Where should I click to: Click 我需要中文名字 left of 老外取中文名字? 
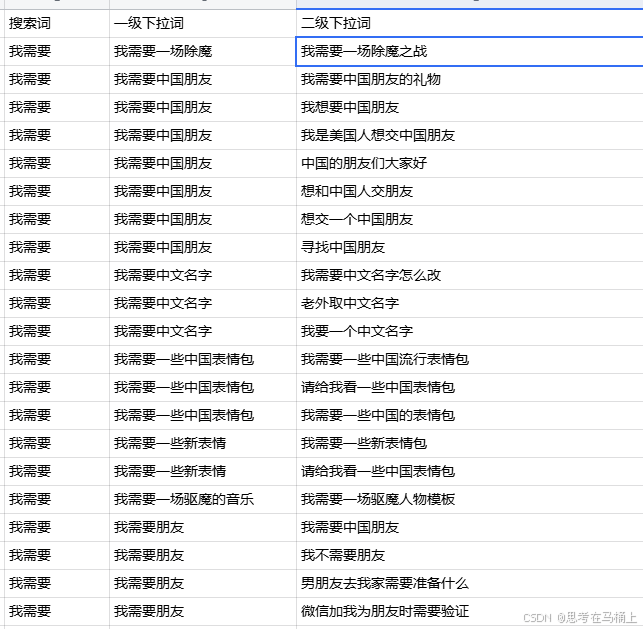pos(203,303)
